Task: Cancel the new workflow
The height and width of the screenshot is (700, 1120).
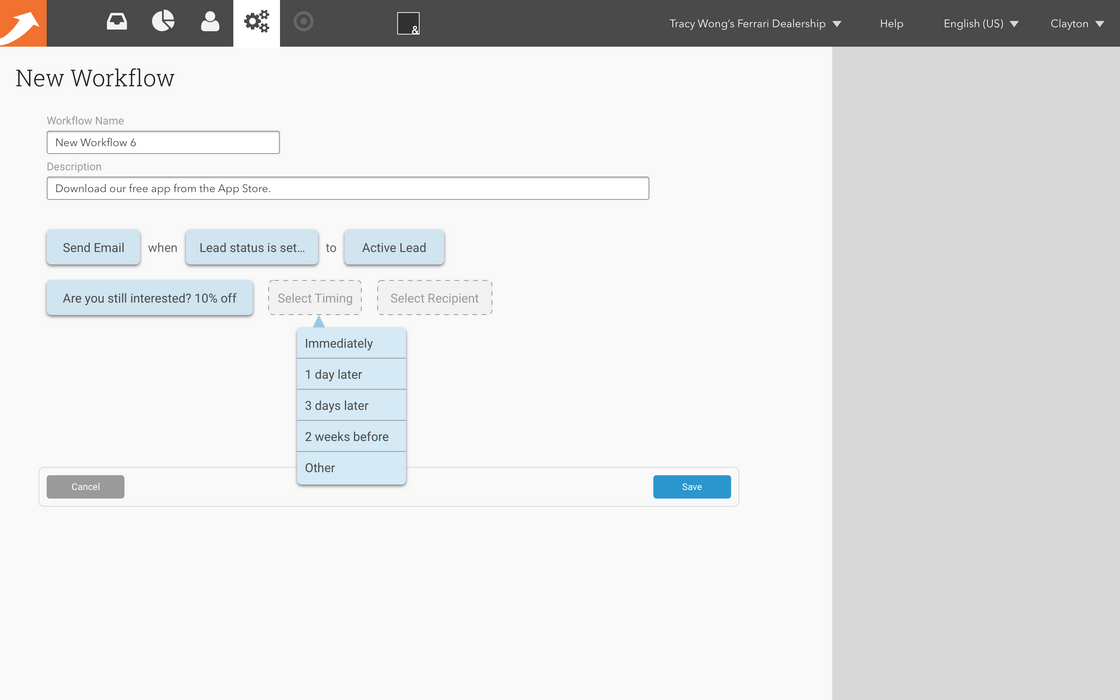Action: (85, 487)
